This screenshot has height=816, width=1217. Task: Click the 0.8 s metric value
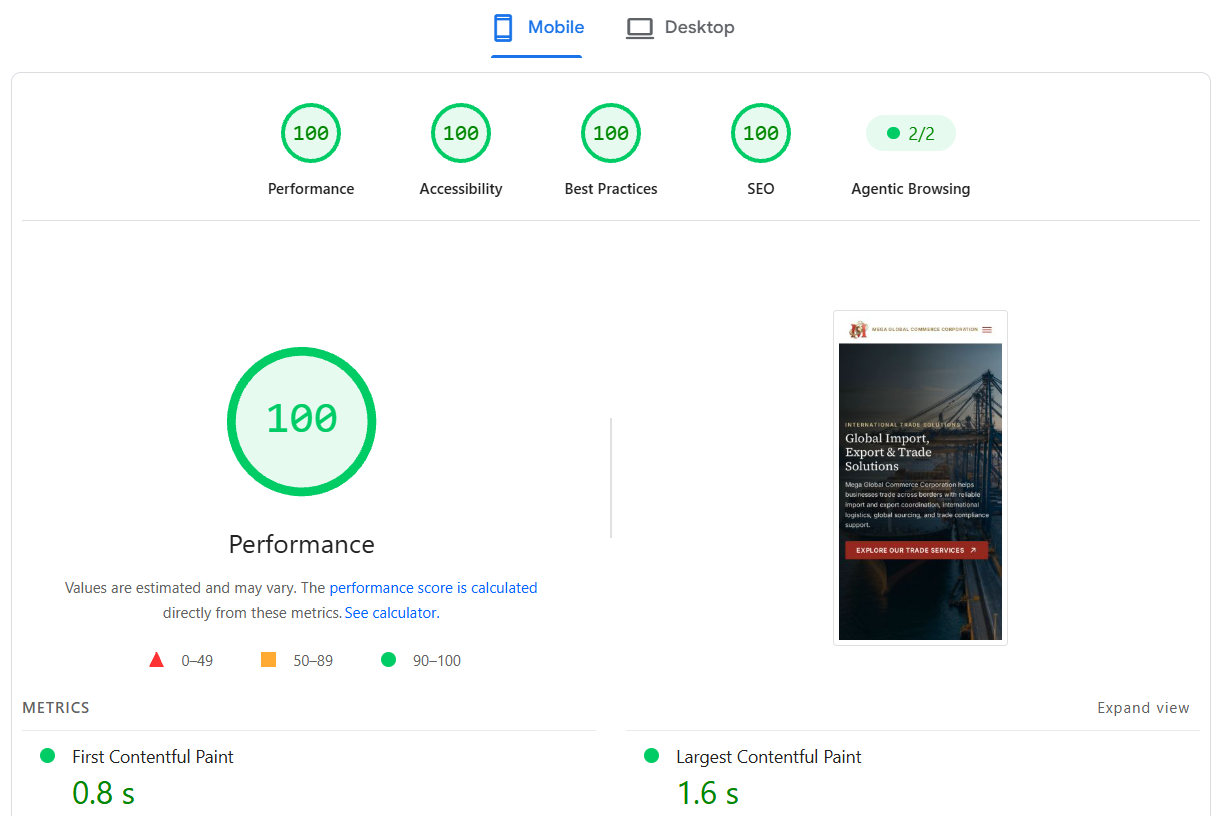[x=103, y=793]
